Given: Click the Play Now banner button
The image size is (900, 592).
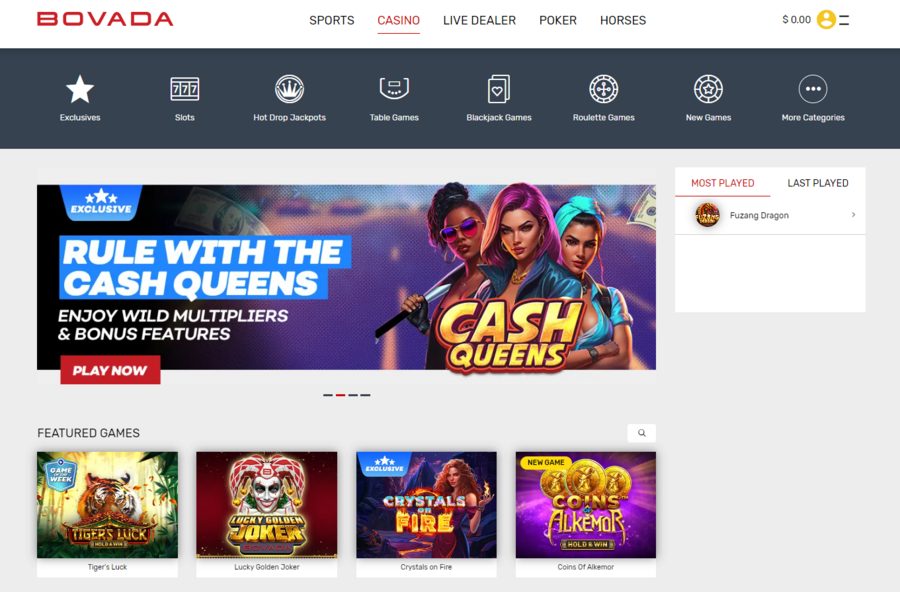Looking at the screenshot, I should click(110, 370).
